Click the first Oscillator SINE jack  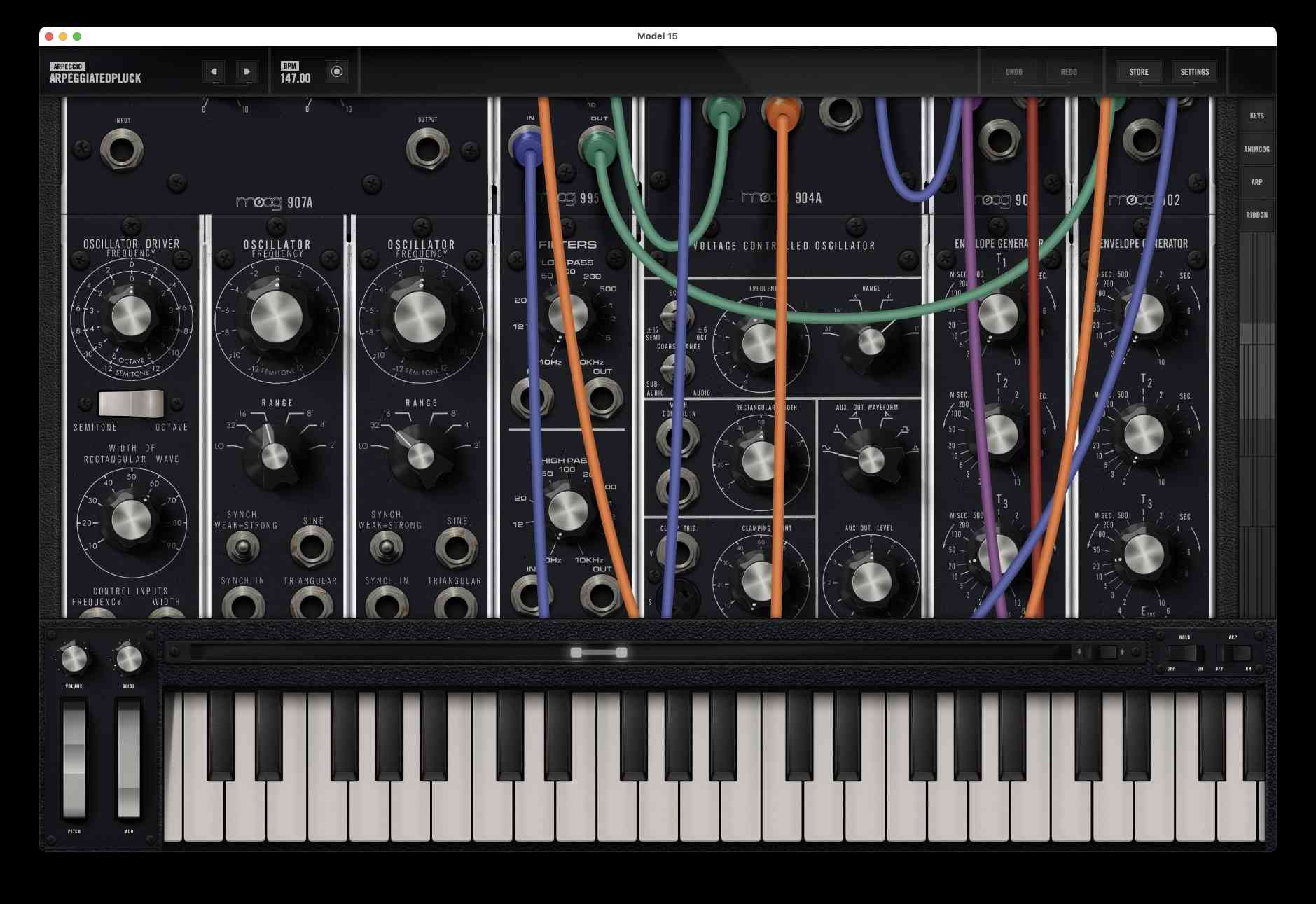point(312,546)
